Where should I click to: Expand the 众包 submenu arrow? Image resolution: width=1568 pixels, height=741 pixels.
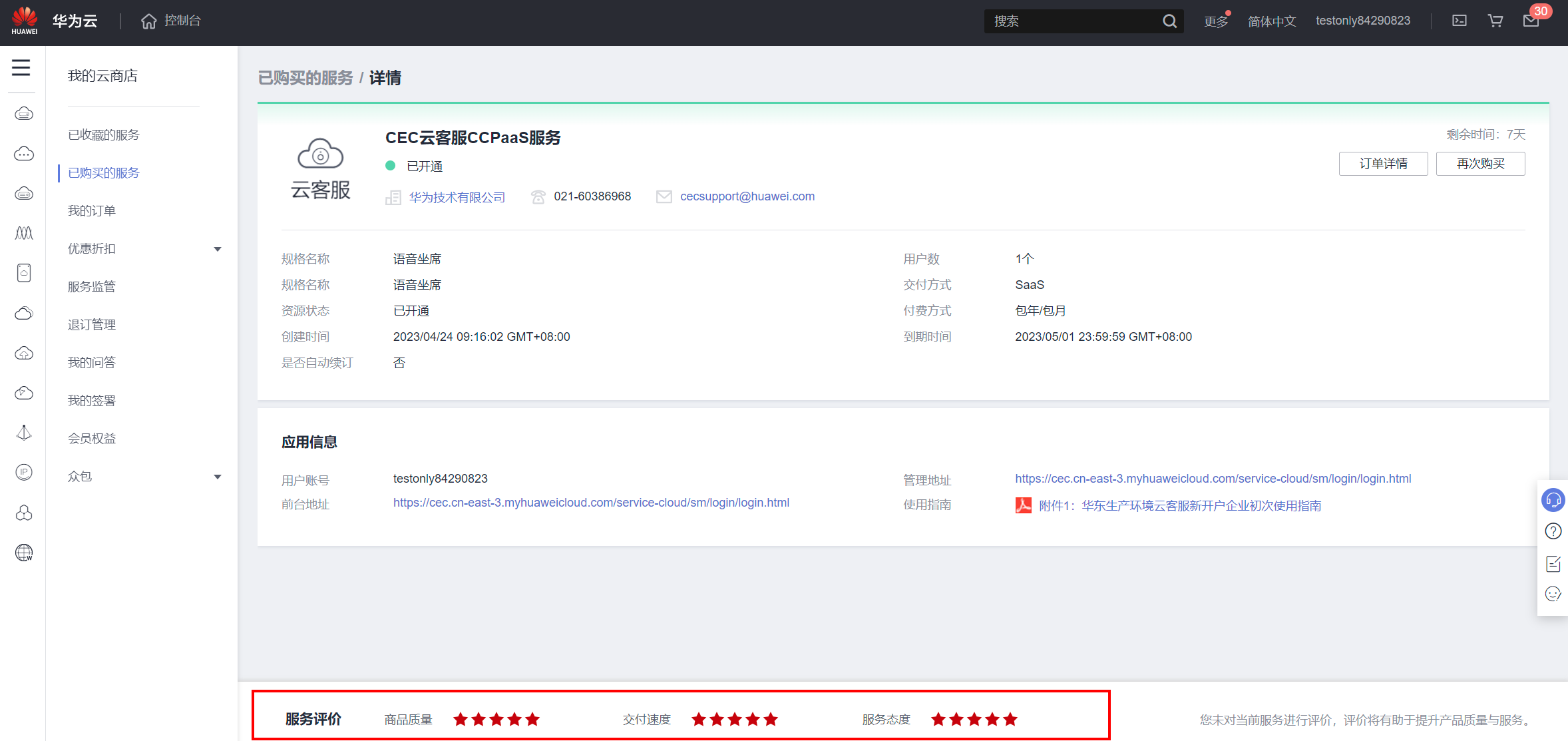pyautogui.click(x=218, y=477)
